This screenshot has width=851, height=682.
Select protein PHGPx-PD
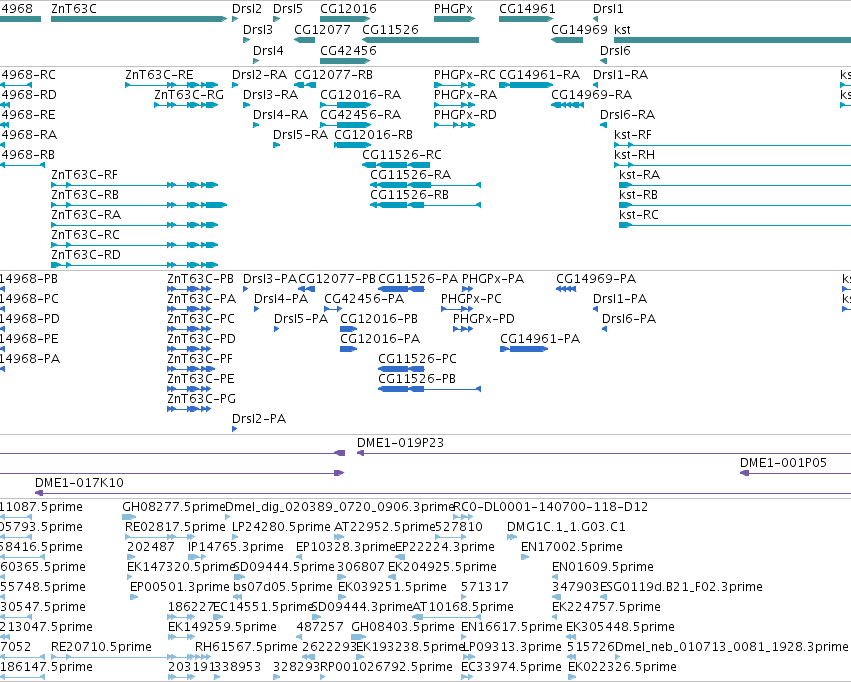click(x=484, y=318)
